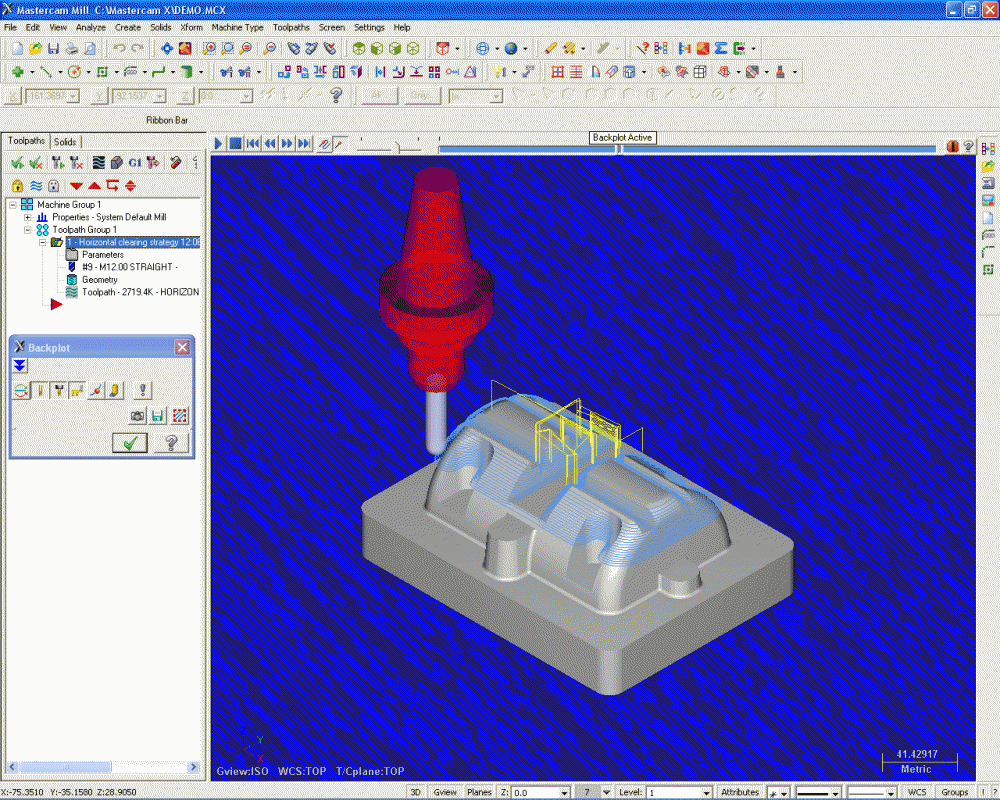Open the color number 7 dropdown
This screenshot has width=1000, height=800.
coord(607,792)
